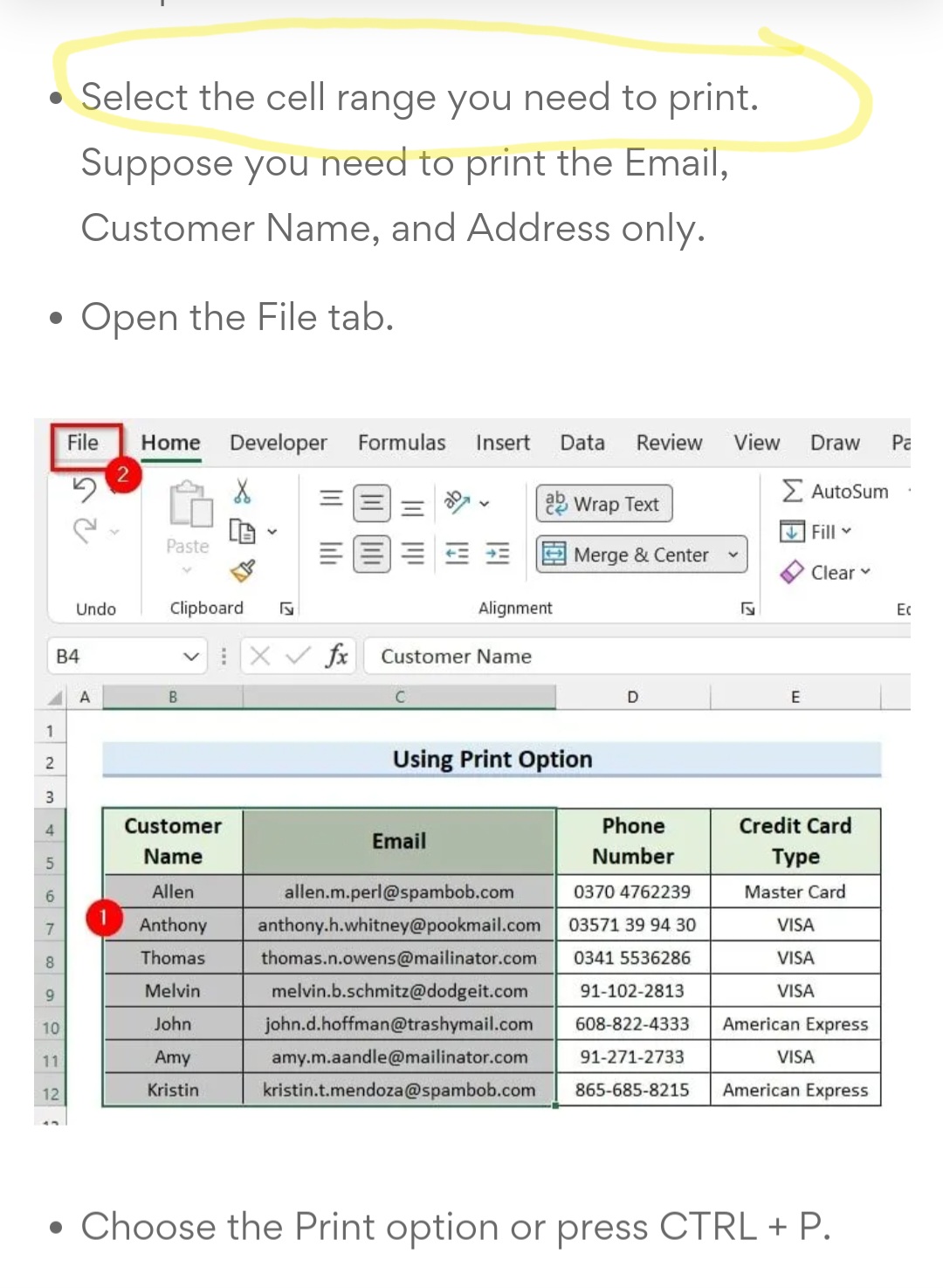Toggle Center horizontal text alignment

tap(372, 554)
